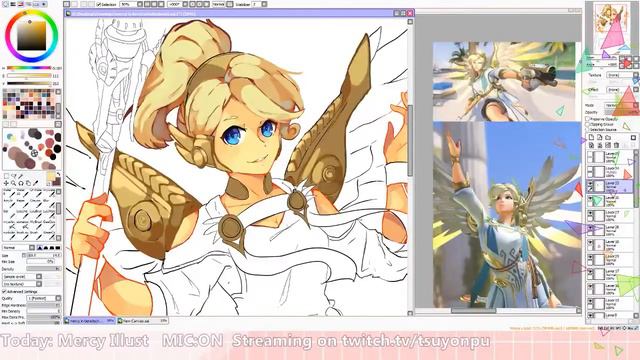
Task: Adjust the brush Density slider
Action: click(44, 269)
